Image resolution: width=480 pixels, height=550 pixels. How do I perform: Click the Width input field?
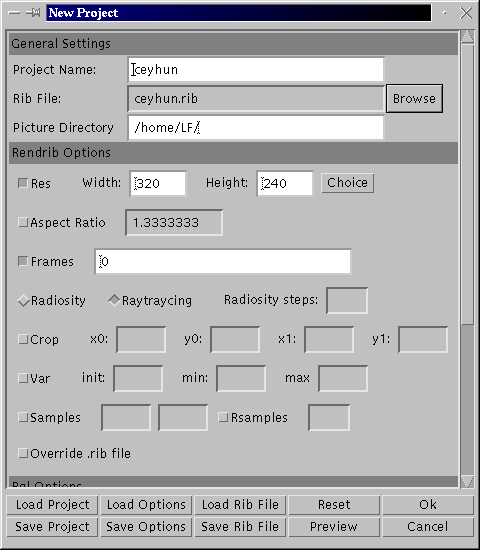[x=158, y=183]
